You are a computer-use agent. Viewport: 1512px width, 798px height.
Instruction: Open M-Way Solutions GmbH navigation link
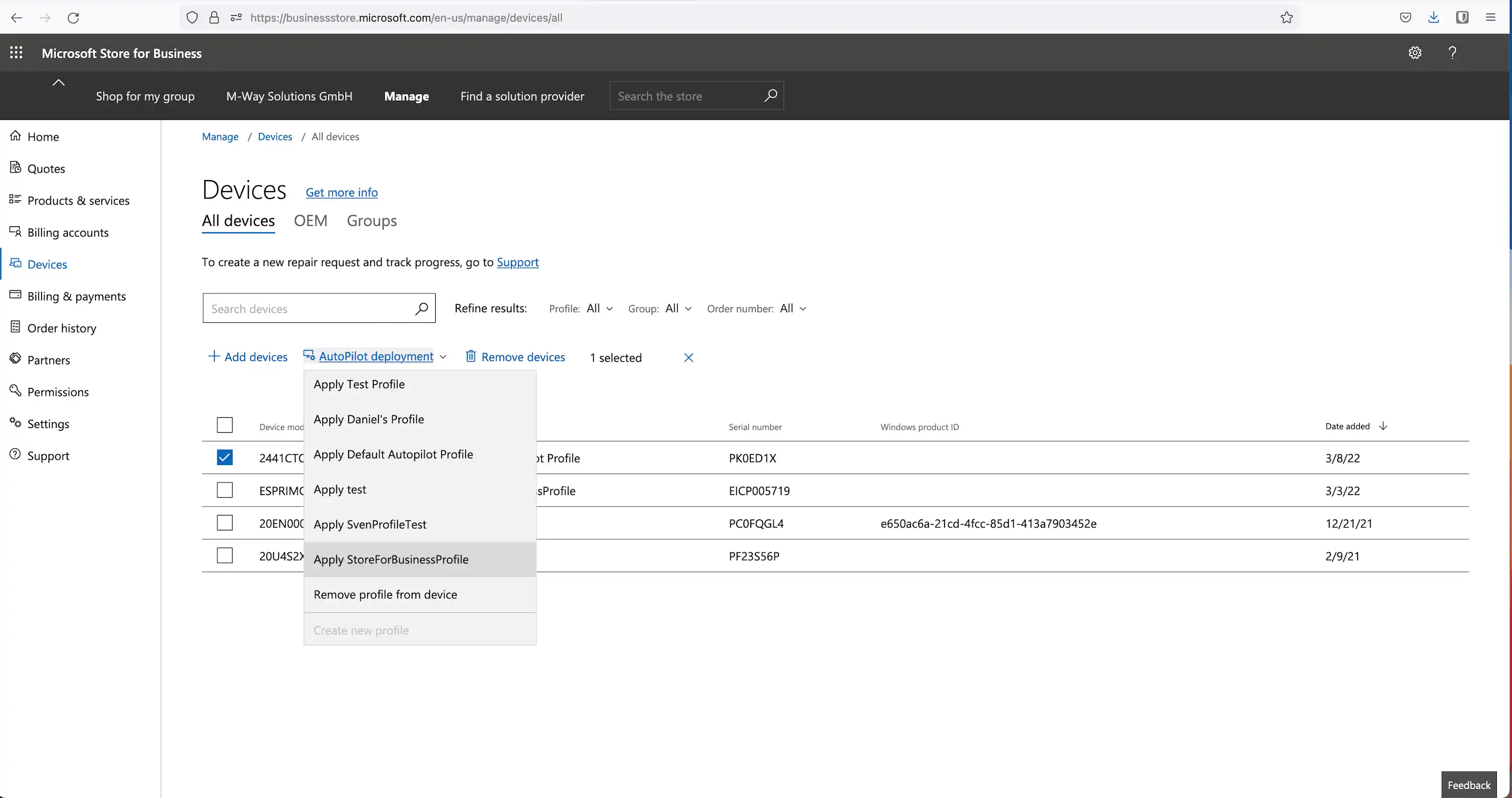(x=289, y=96)
